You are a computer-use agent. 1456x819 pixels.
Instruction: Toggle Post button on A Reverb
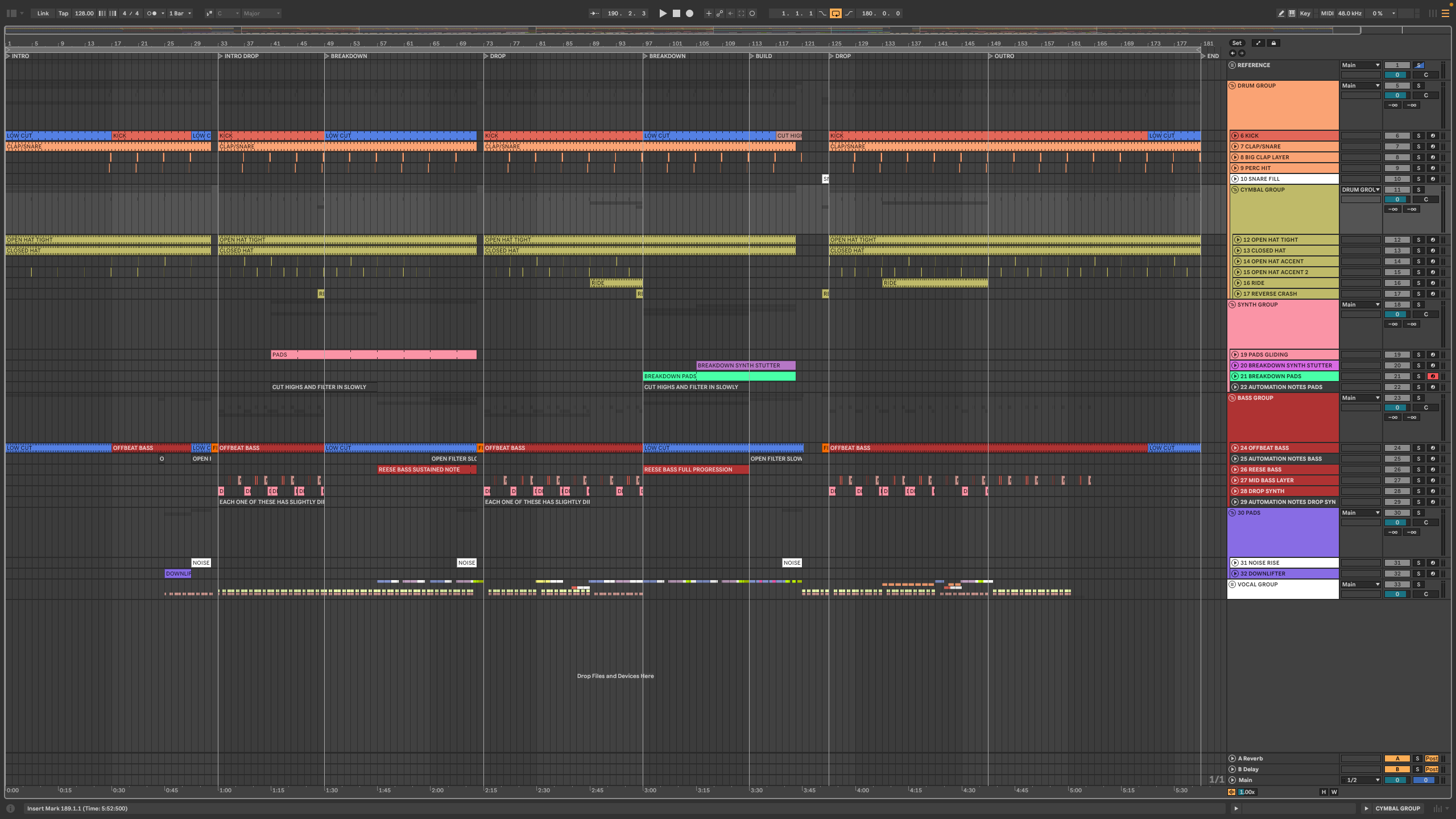1432,759
